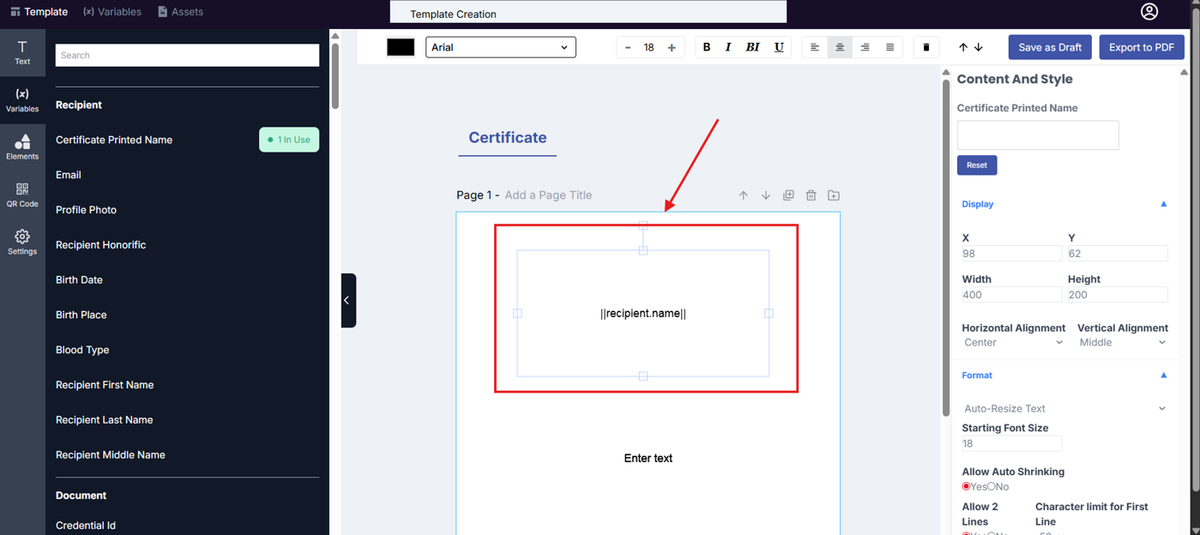1200x535 pixels.
Task: Click the Certificate Printed Name input
Action: click(1038, 135)
